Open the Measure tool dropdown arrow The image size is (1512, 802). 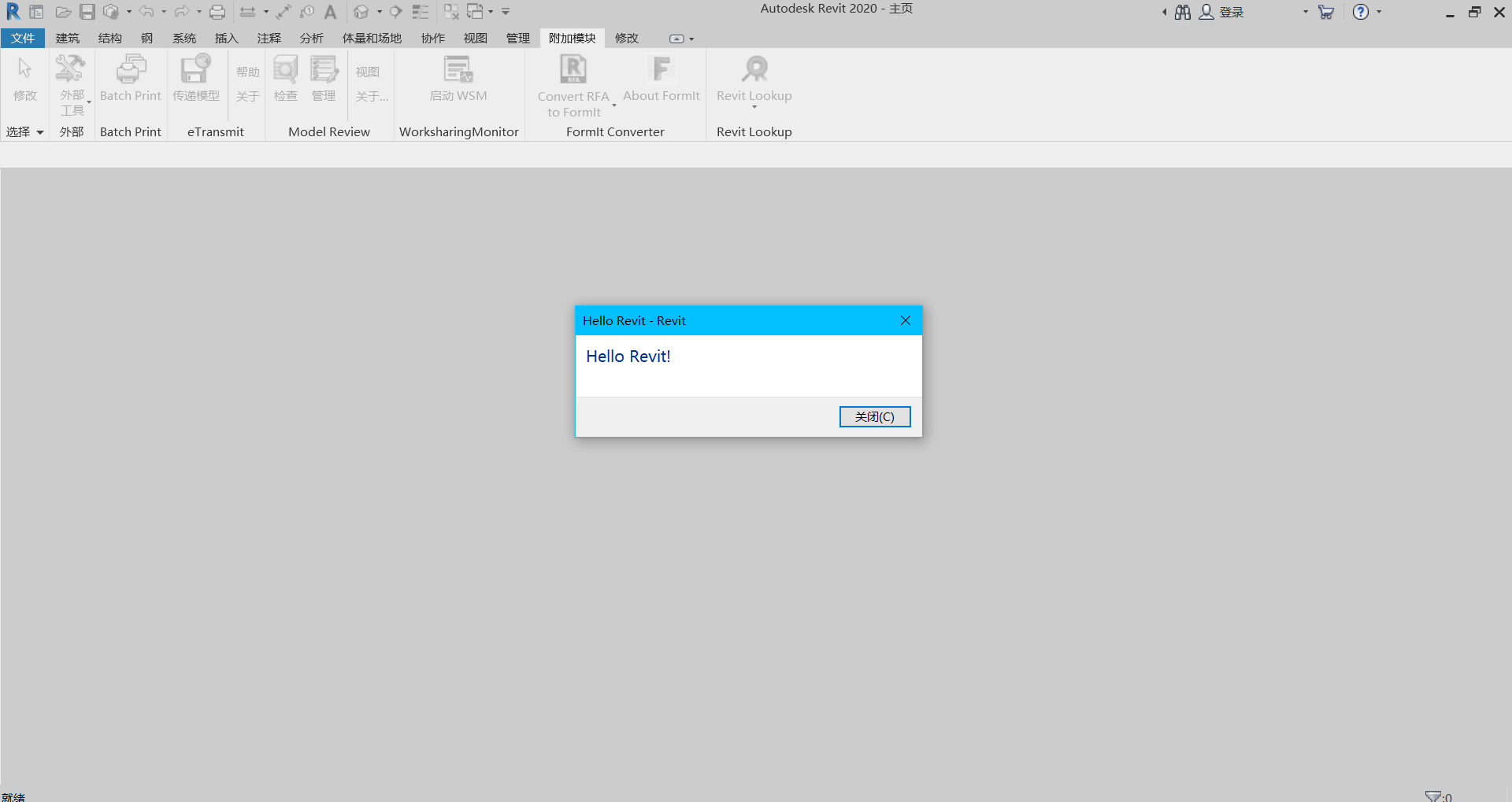pos(265,12)
